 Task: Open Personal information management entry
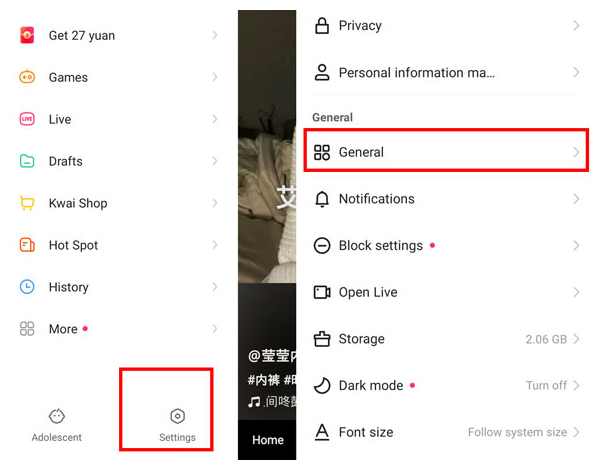click(x=446, y=72)
